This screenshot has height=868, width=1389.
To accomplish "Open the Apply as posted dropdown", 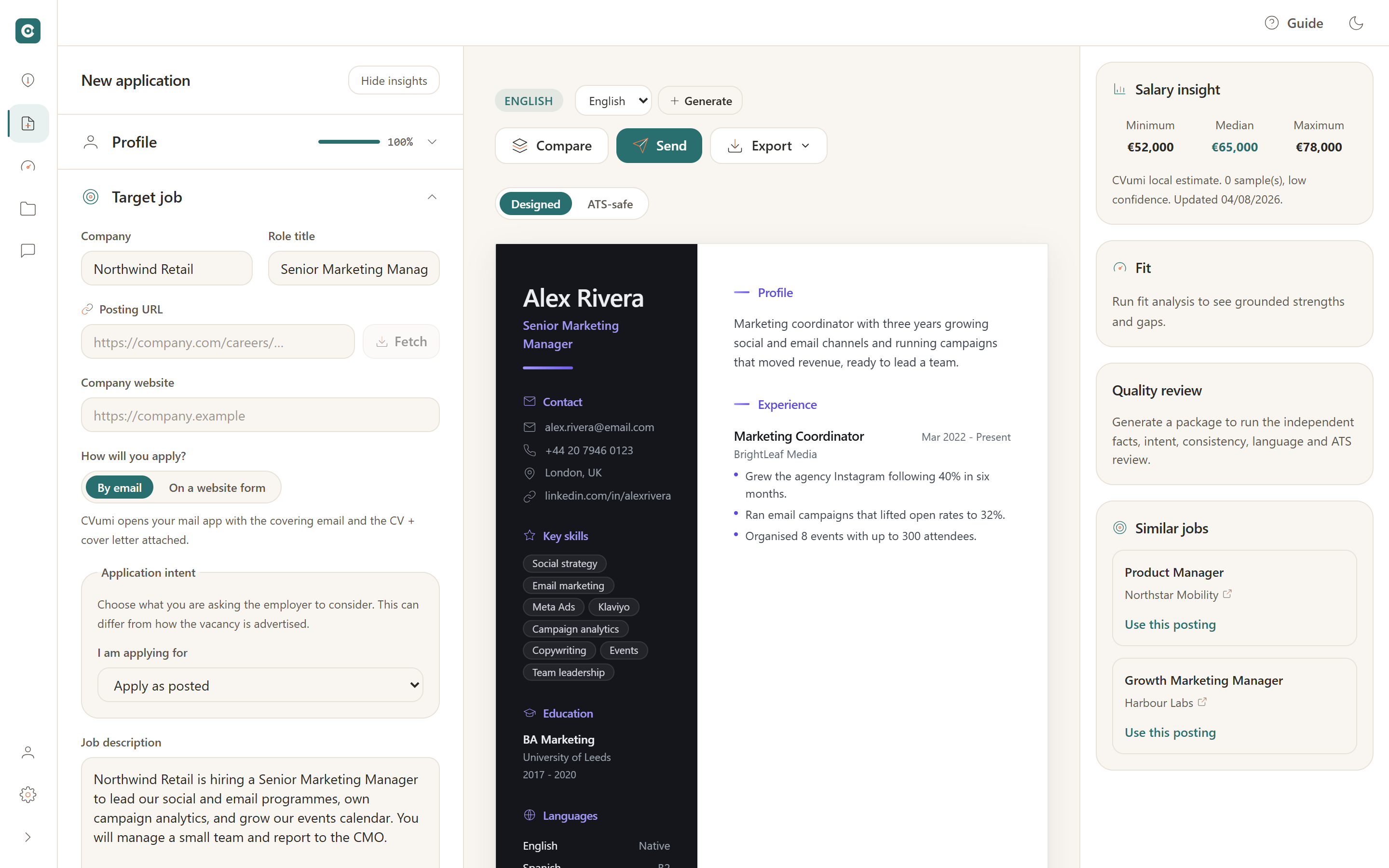I will point(260,685).
